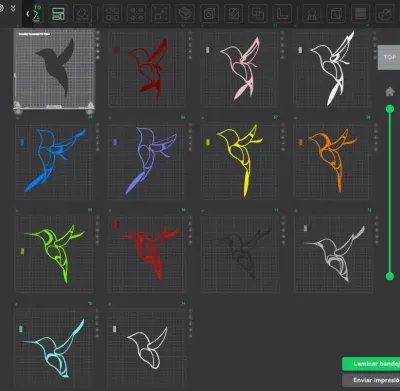
Task: Click the Laminar bandeja button
Action: [371, 364]
